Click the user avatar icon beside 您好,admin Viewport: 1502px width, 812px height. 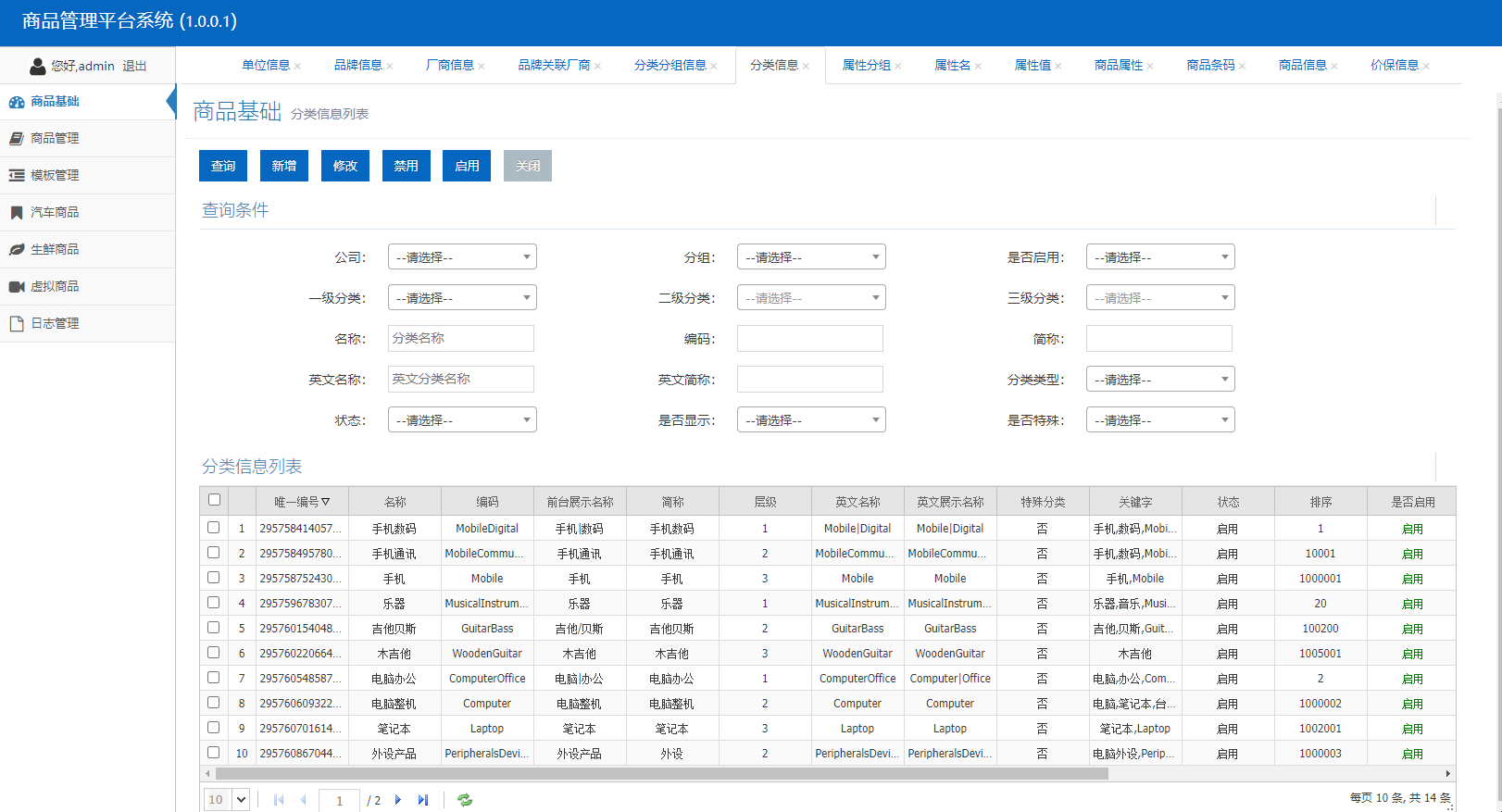point(38,66)
